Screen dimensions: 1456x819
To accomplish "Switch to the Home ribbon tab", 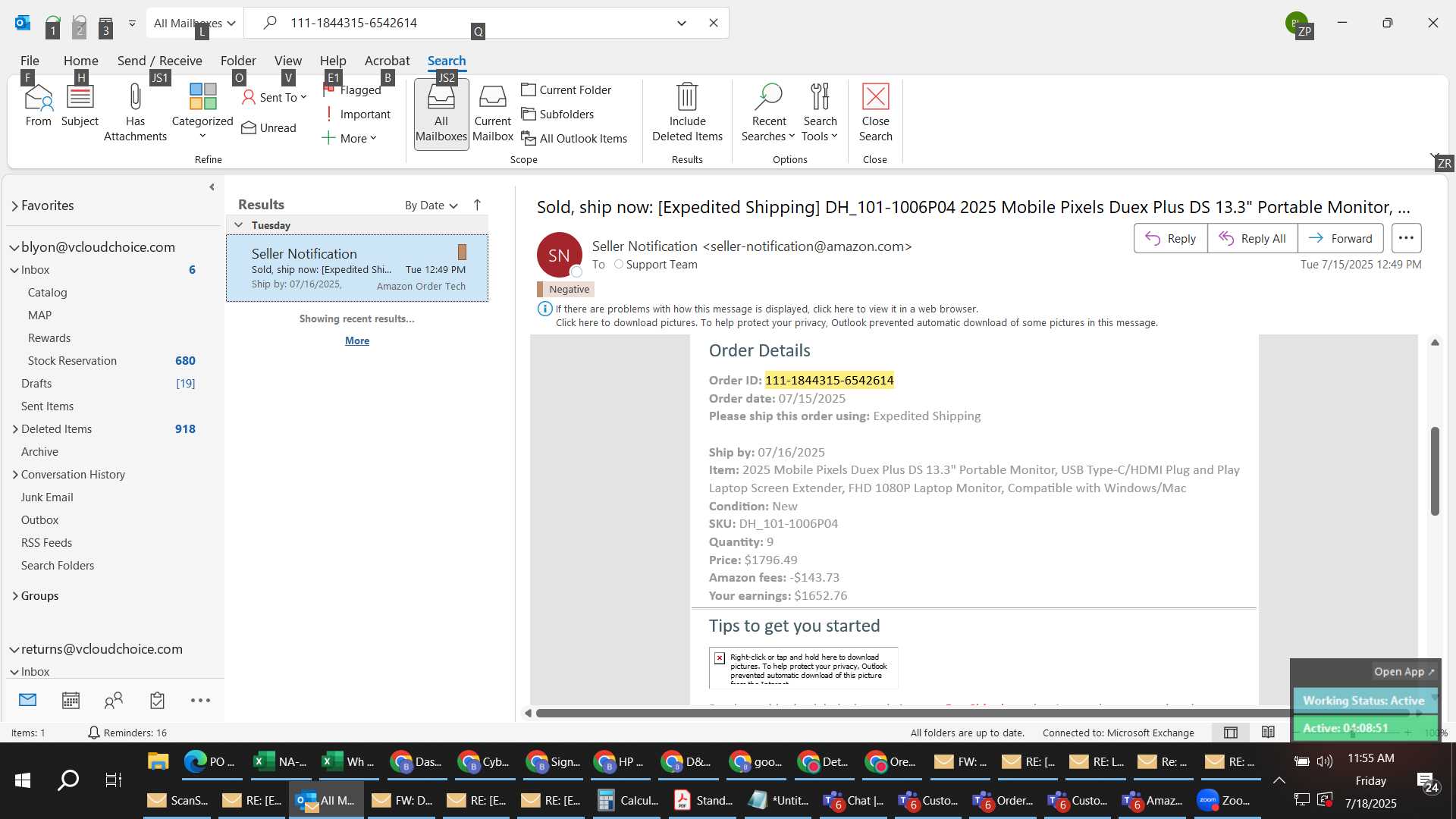I will (x=80, y=61).
